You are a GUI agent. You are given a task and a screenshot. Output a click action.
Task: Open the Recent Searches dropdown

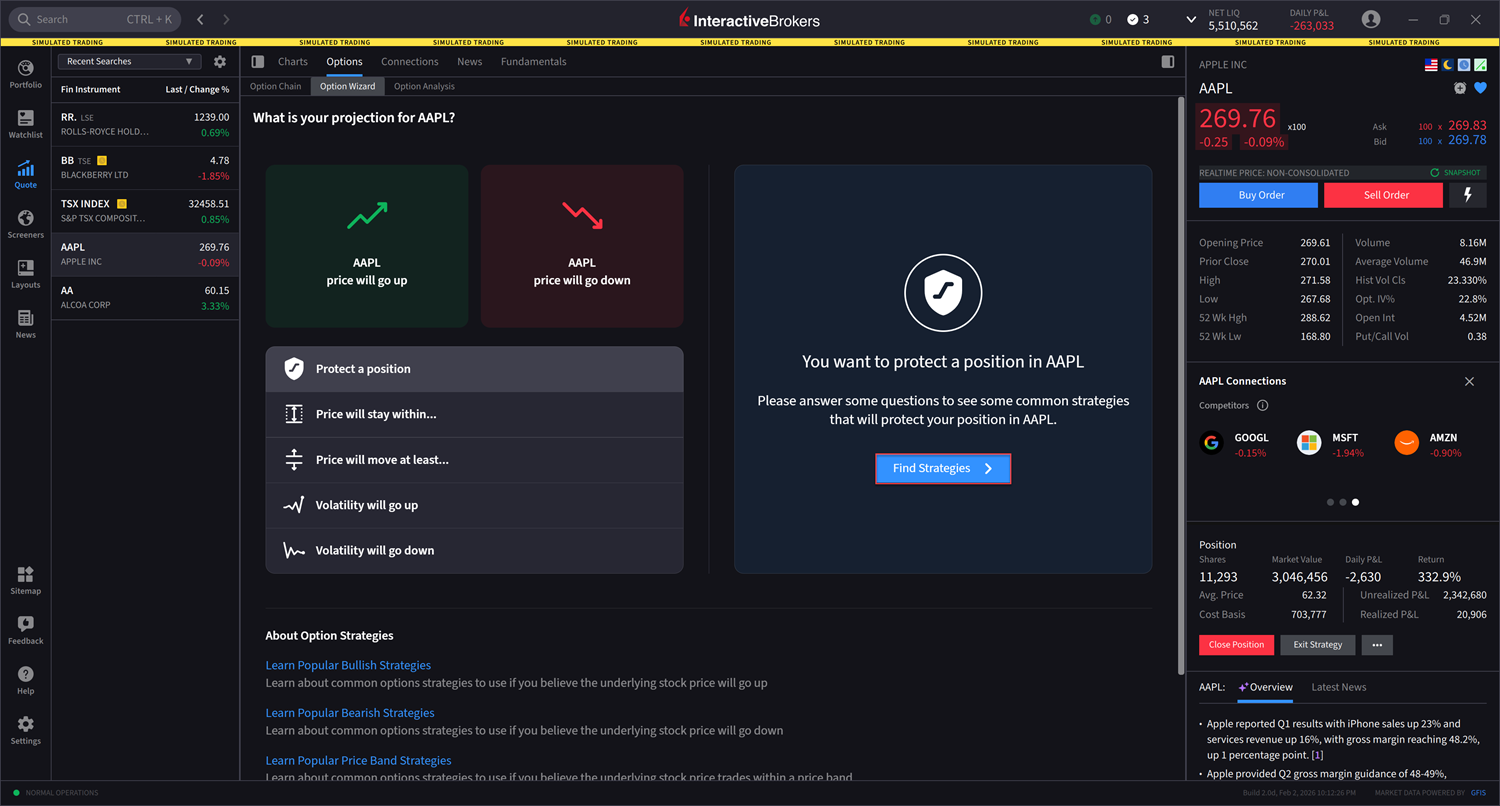pos(129,62)
